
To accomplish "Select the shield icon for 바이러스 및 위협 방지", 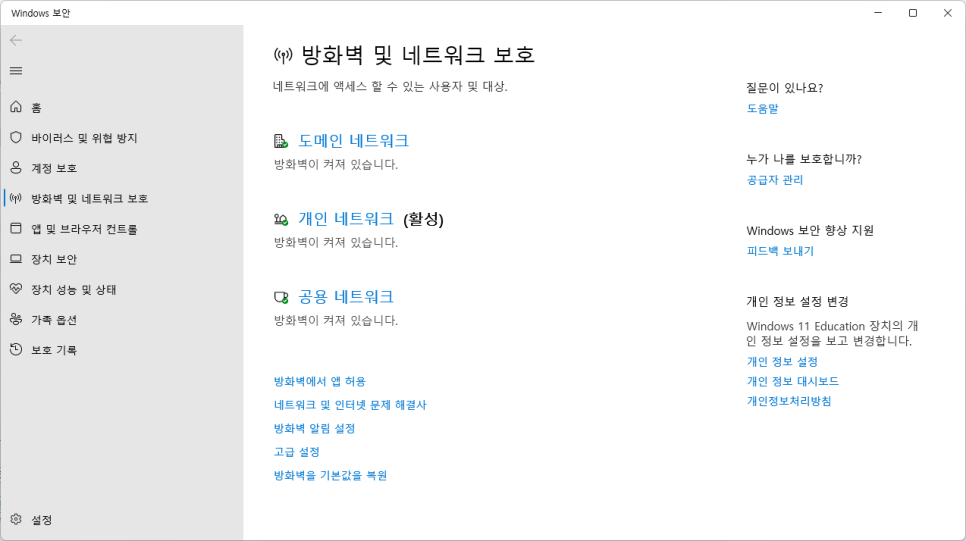I will click(16, 137).
